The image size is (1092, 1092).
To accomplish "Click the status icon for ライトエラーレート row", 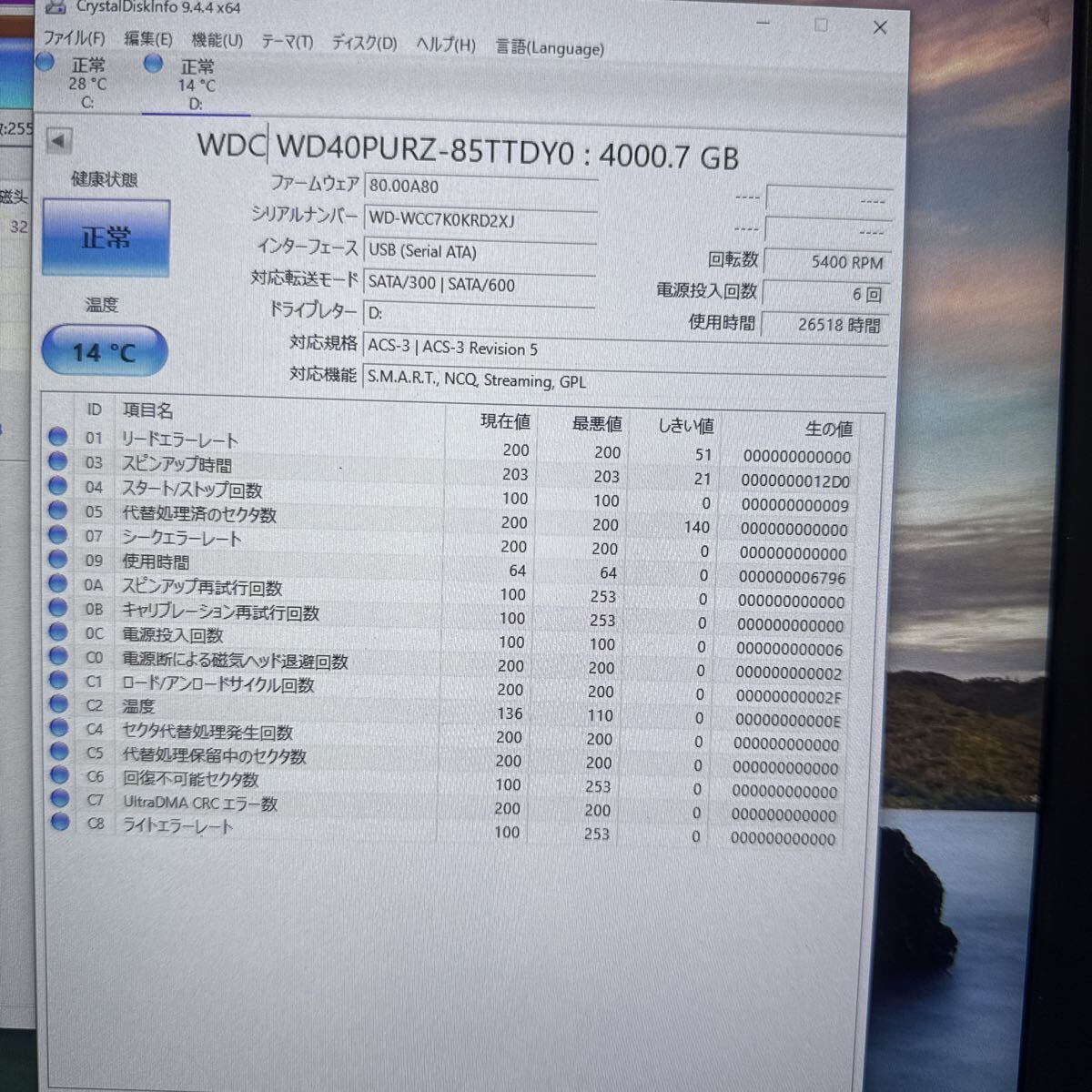I will tap(60, 823).
